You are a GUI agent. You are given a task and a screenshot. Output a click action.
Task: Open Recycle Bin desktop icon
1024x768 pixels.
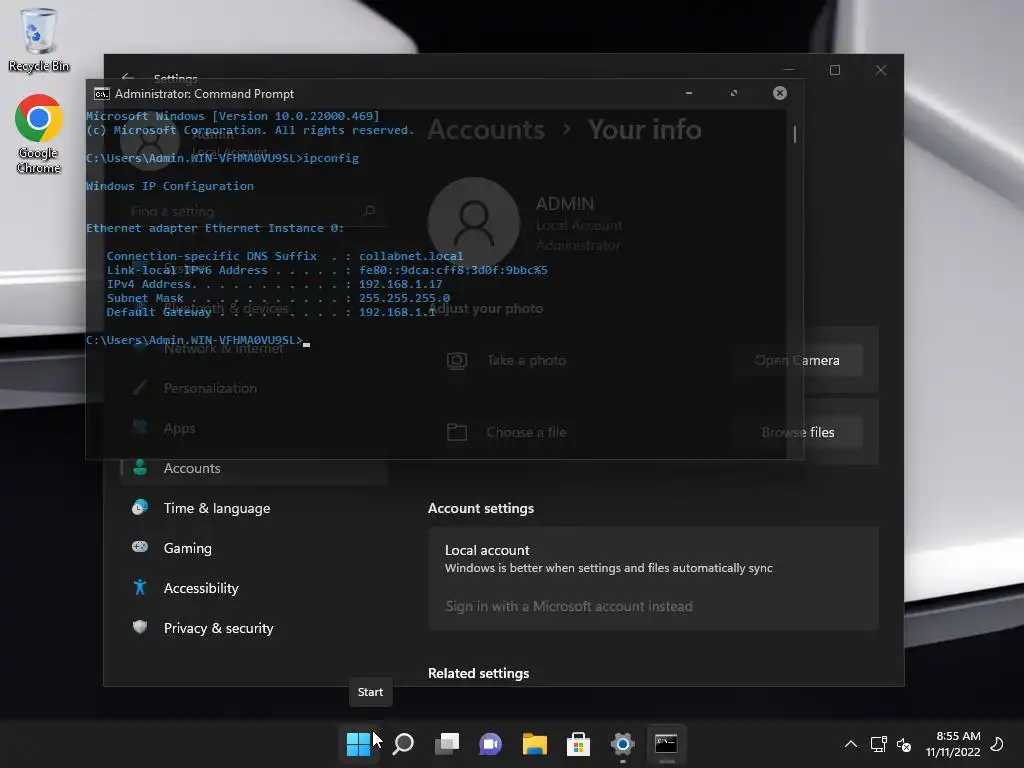[39, 40]
